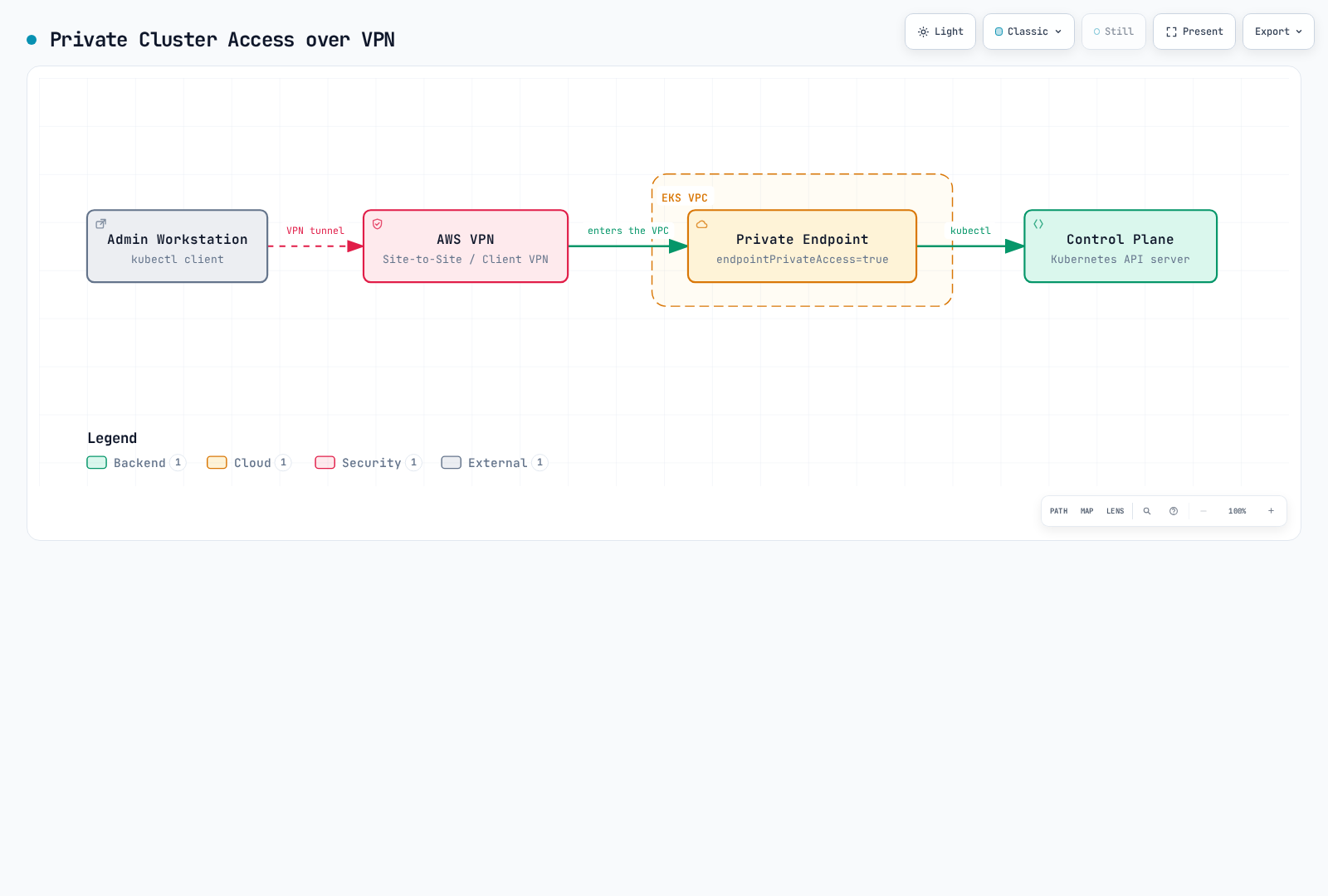Toggle the Security legend filter label

click(x=371, y=463)
